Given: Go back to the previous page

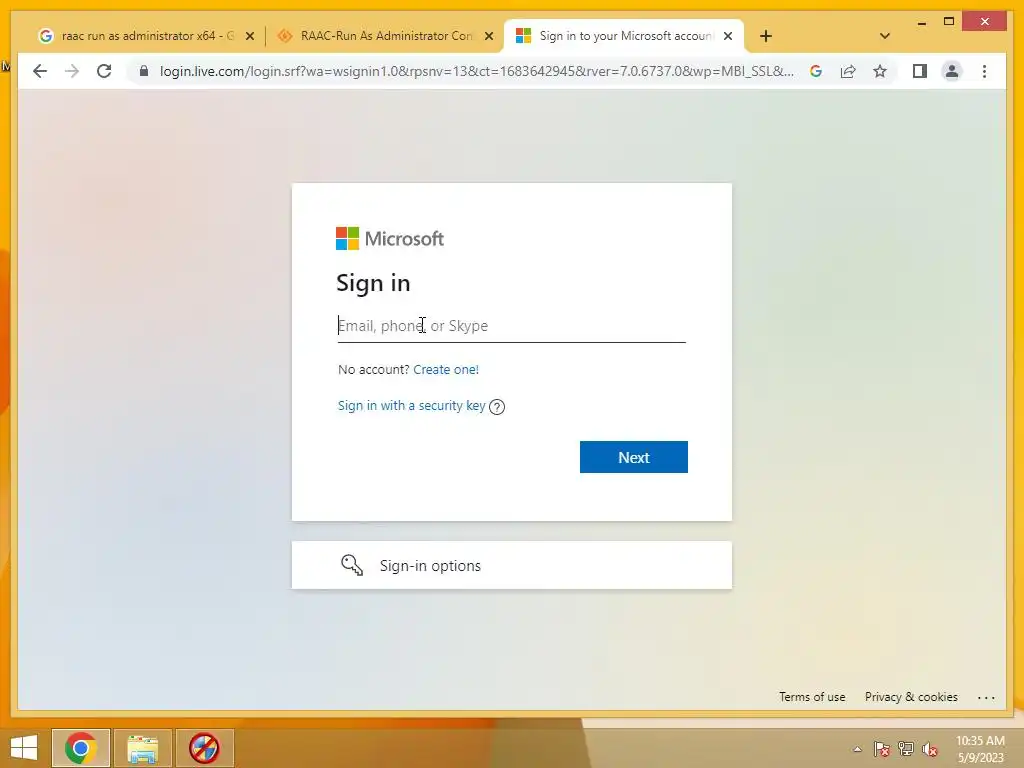Looking at the screenshot, I should 40,71.
